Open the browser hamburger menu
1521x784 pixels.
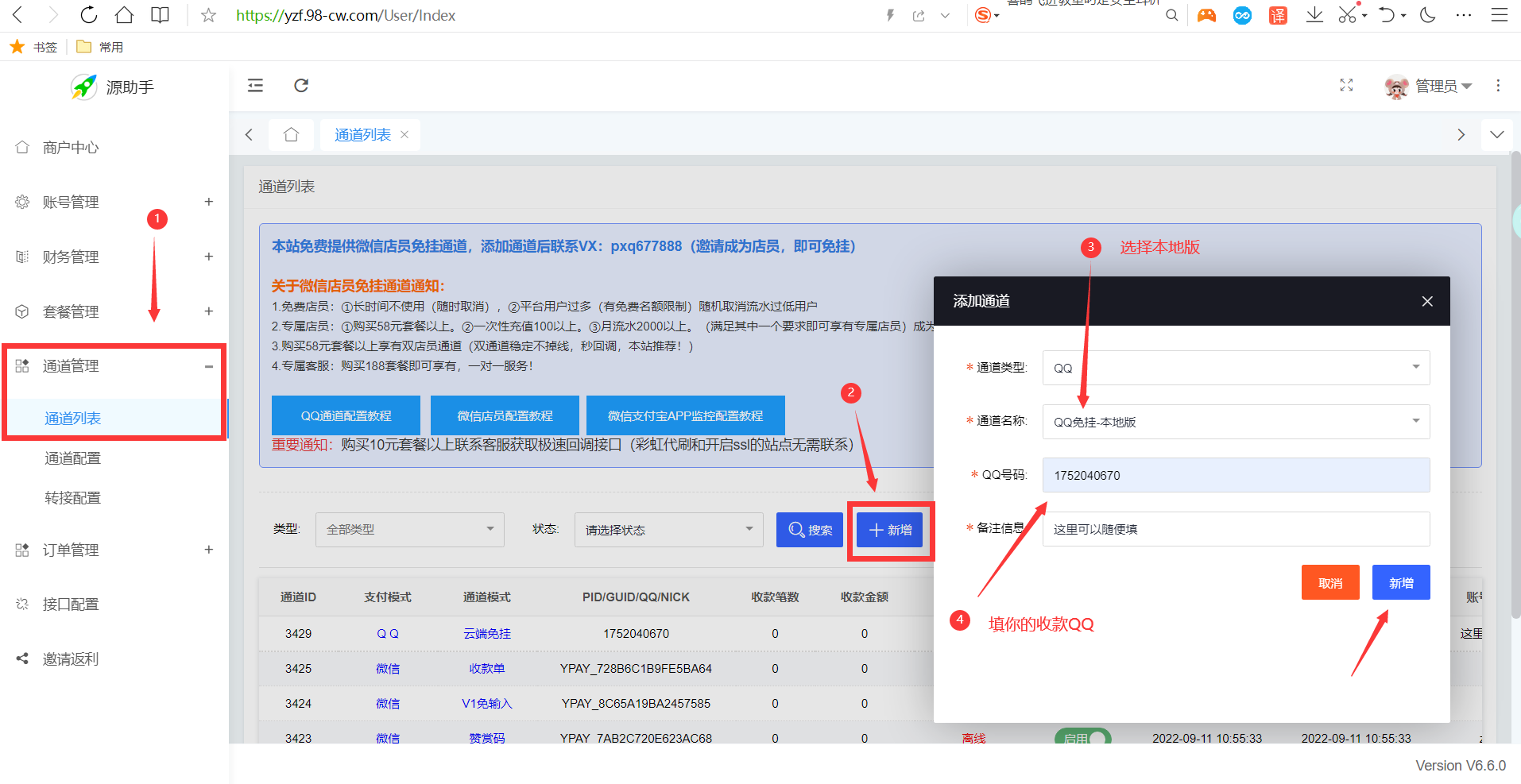[x=1499, y=14]
